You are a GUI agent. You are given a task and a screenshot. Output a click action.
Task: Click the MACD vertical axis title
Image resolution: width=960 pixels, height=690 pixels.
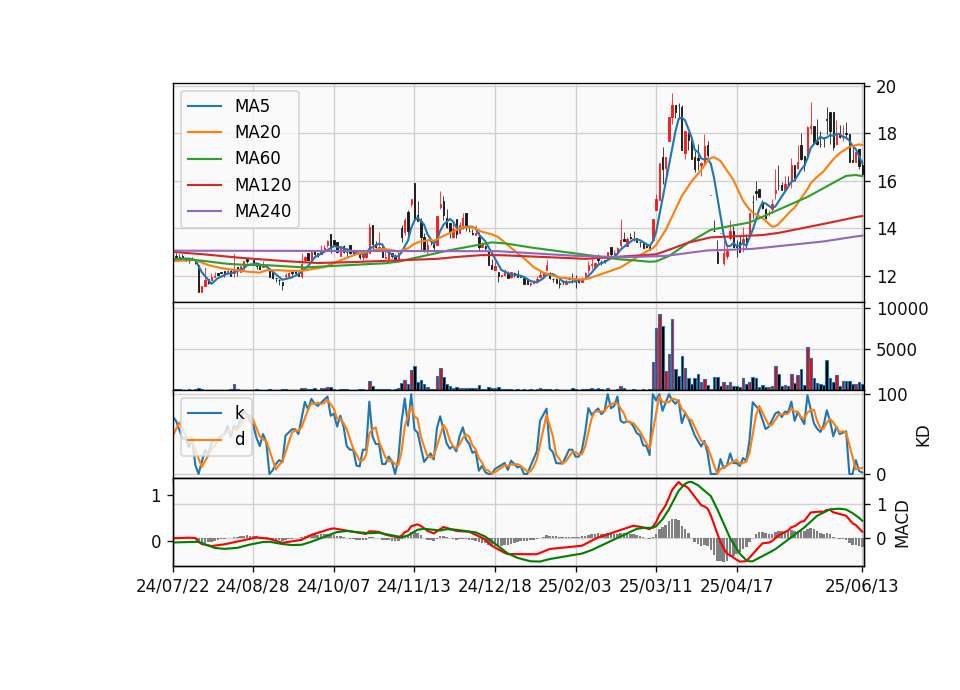click(x=902, y=524)
